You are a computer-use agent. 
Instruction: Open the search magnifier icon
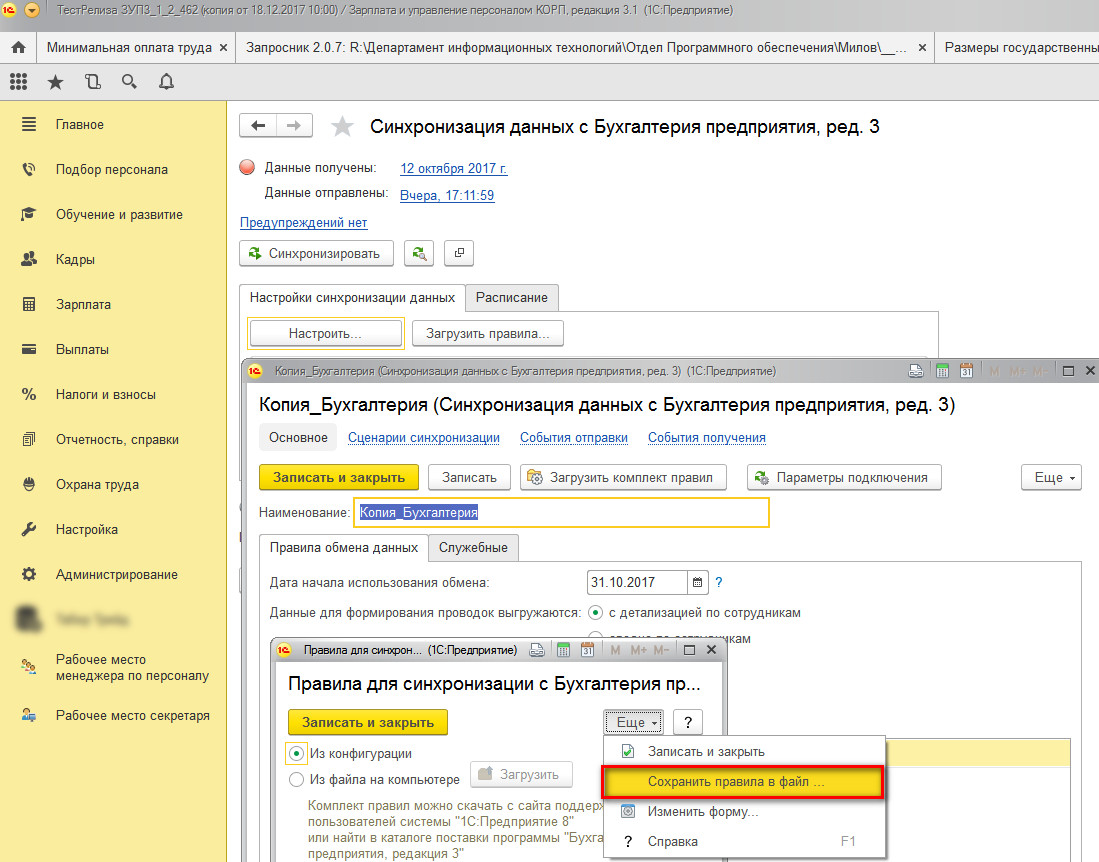pyautogui.click(x=129, y=82)
